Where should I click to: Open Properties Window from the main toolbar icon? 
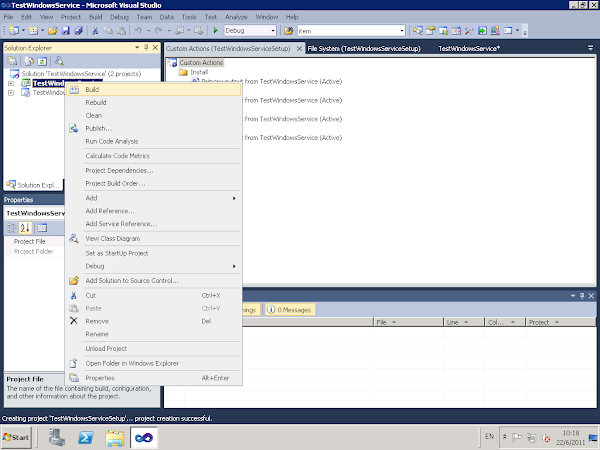pos(430,31)
